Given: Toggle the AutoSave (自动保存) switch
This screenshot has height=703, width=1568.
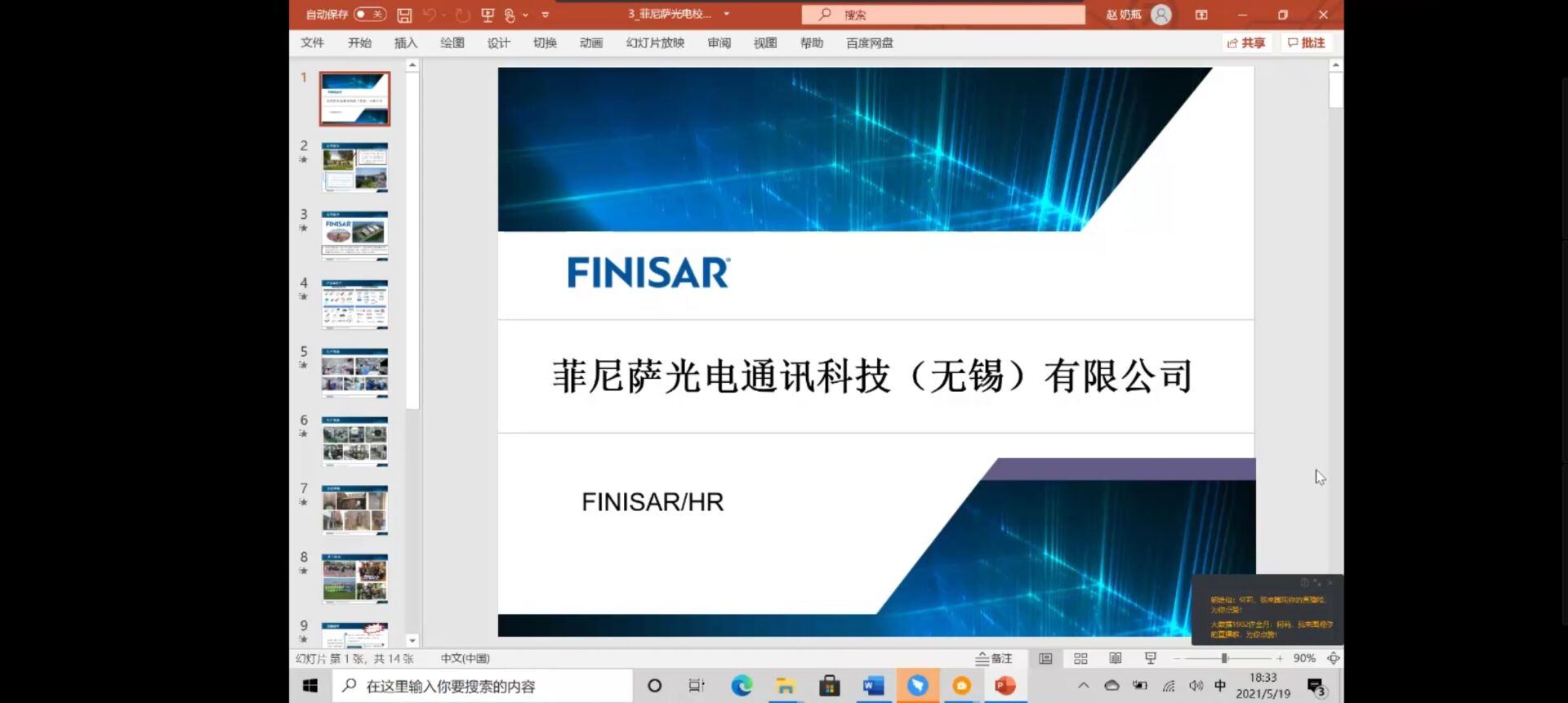Looking at the screenshot, I should [x=369, y=14].
